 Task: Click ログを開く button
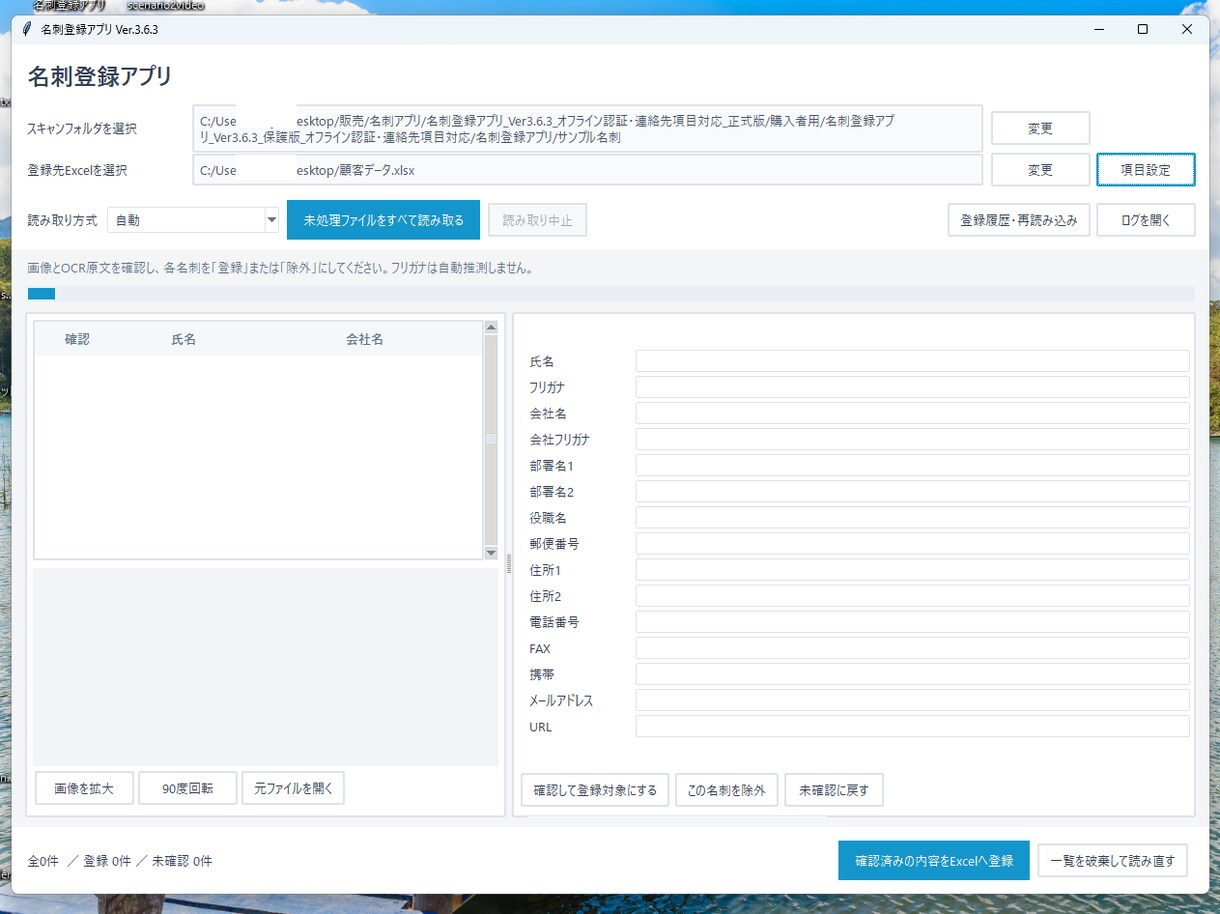[x=1145, y=220]
